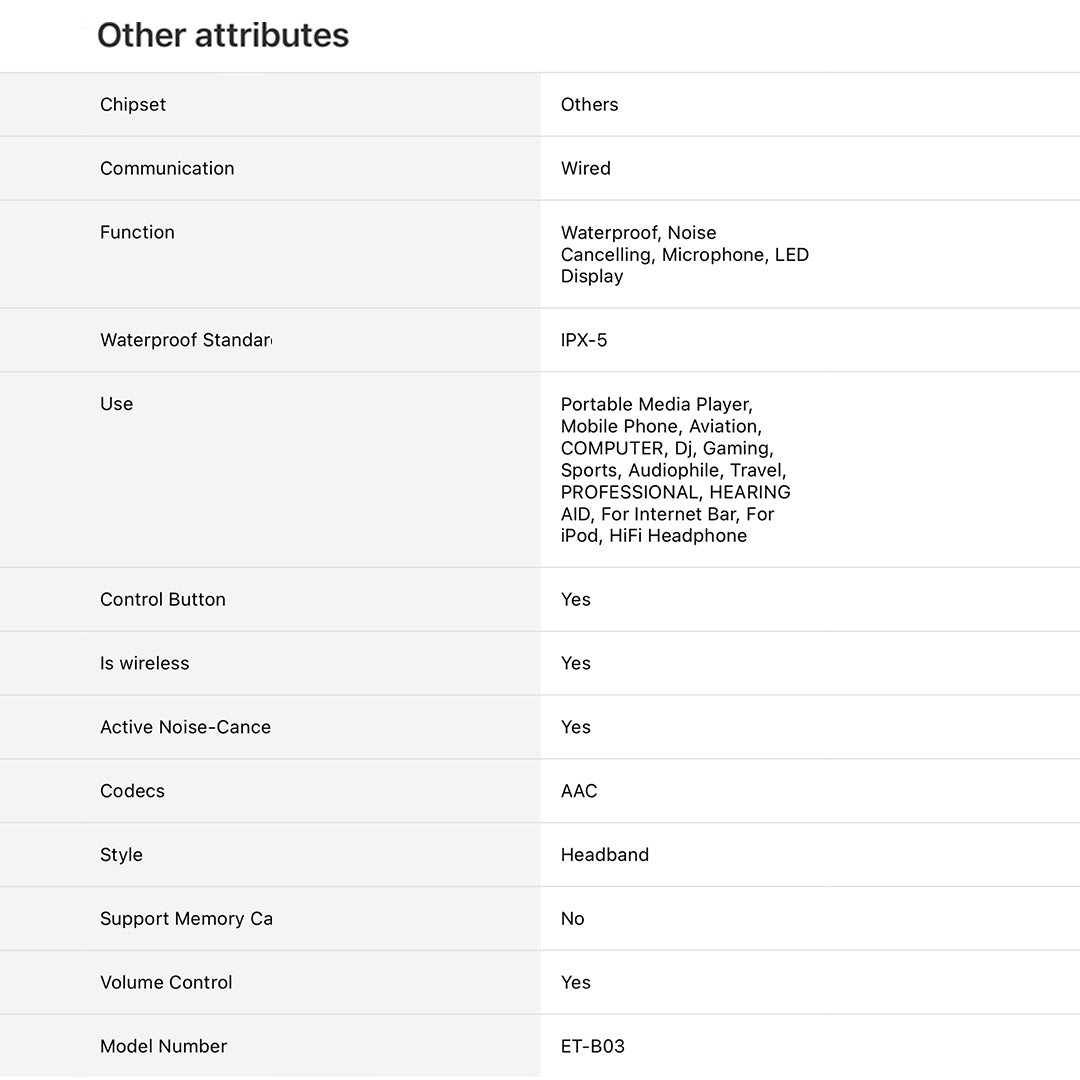This screenshot has width=1080, height=1080.
Task: Select the "Wired" communication value
Action: 585,169
